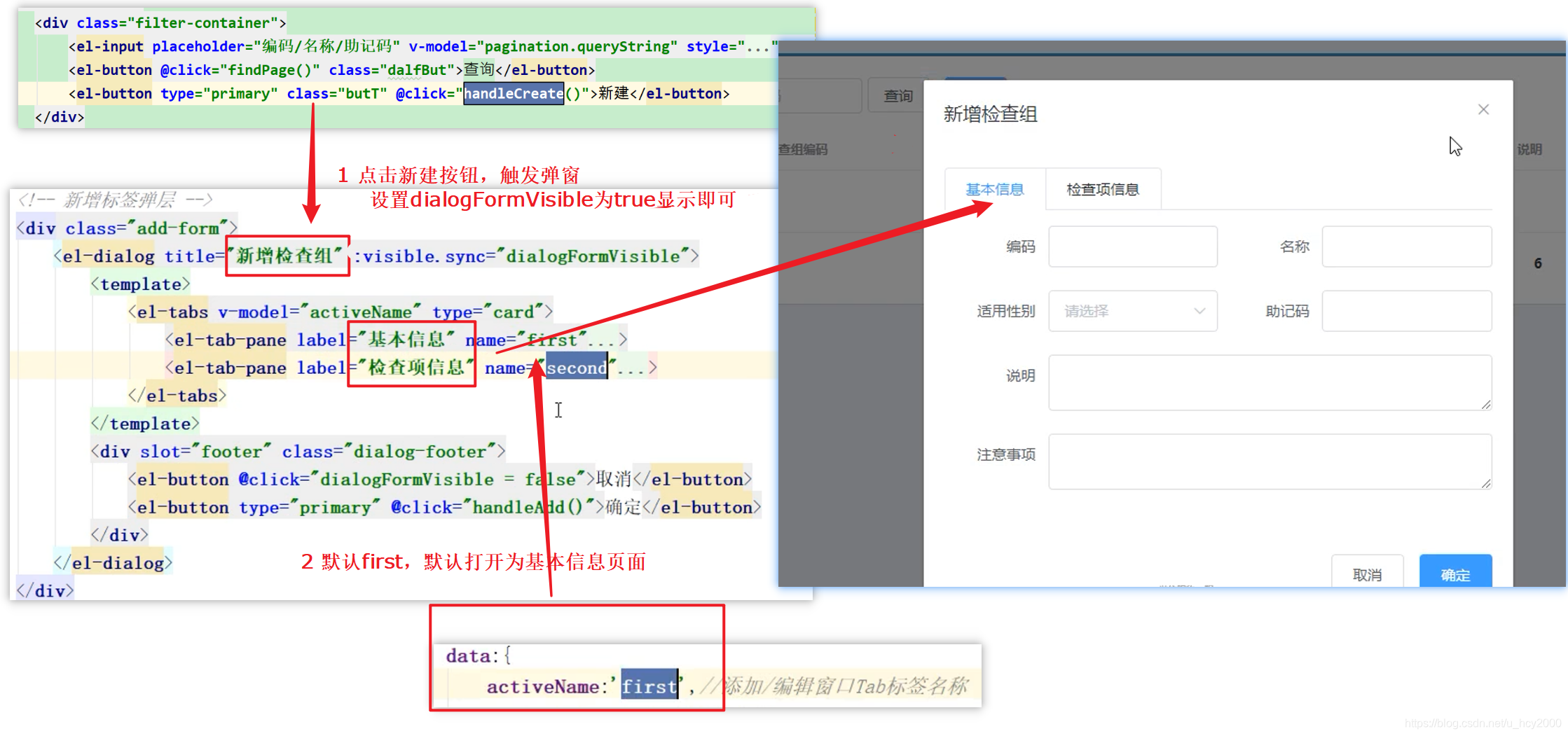Click the 新增标签弹层 comment line
This screenshot has width=1568, height=736.
pyautogui.click(x=116, y=200)
